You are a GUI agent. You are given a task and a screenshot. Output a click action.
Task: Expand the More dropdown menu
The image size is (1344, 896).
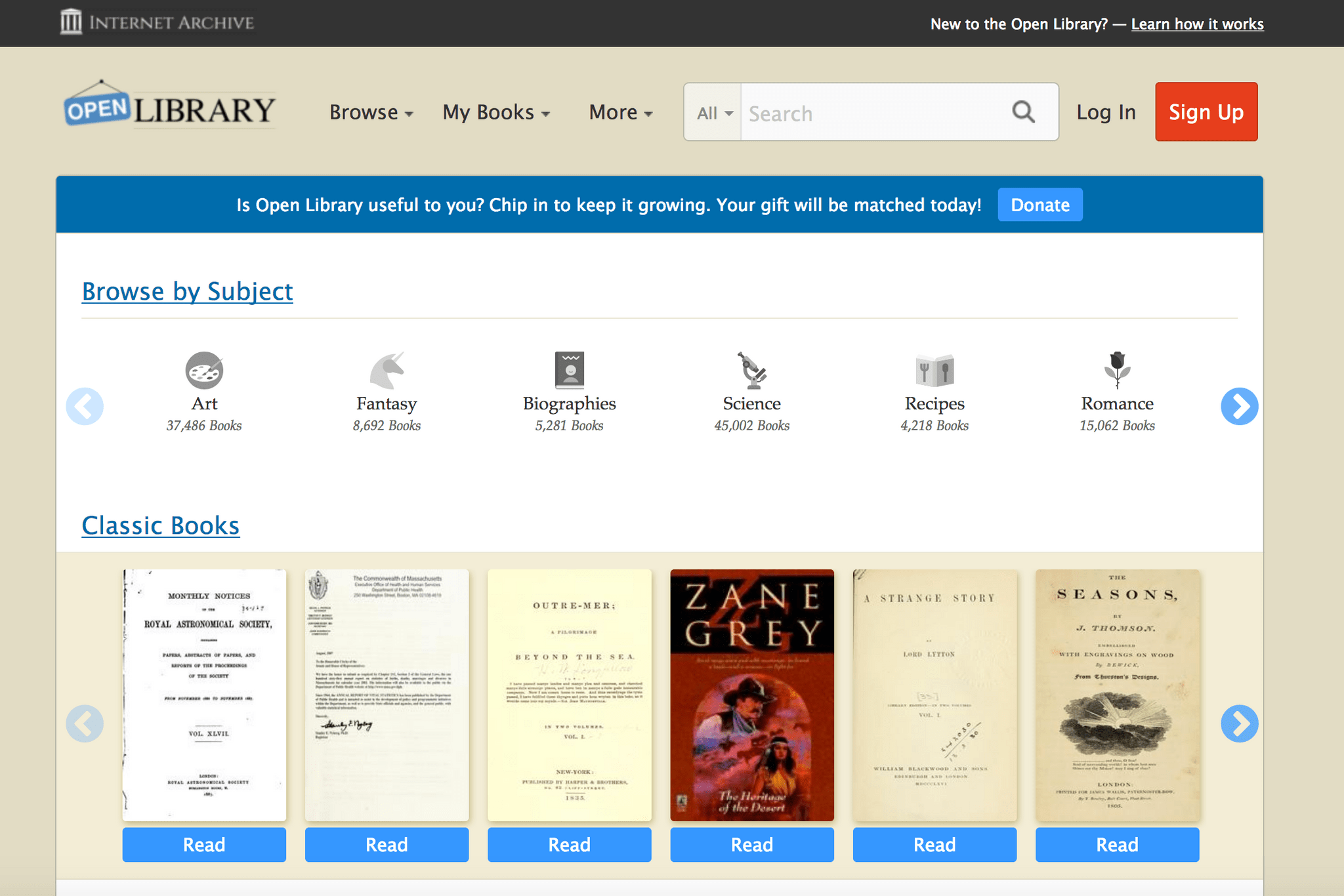(x=622, y=113)
